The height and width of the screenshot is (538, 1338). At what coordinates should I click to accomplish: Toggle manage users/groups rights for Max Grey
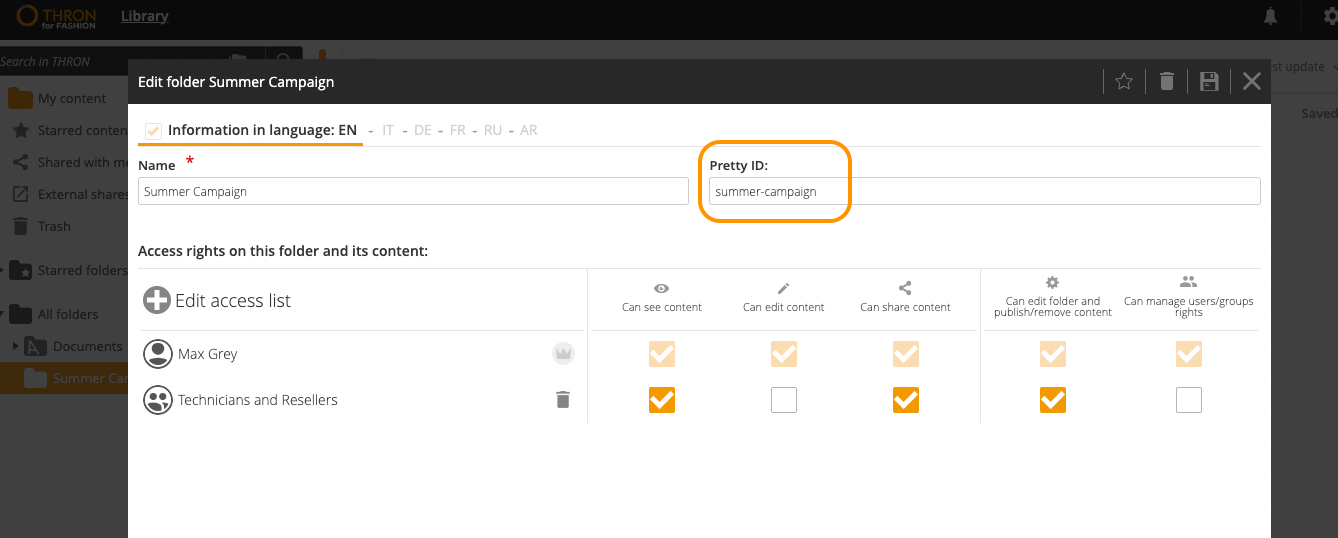(1189, 354)
